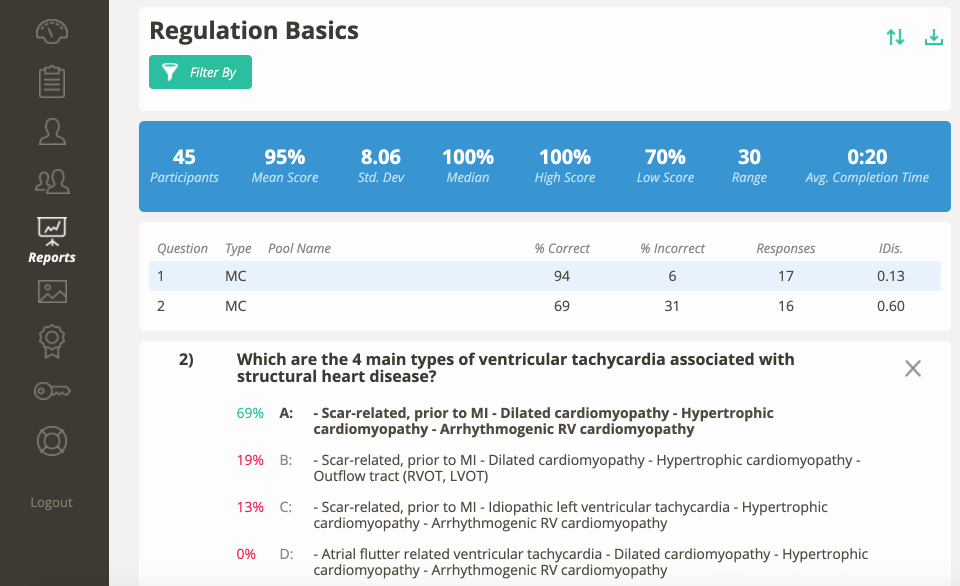Click the groups icon showing two people
960x586 pixels.
[51, 181]
